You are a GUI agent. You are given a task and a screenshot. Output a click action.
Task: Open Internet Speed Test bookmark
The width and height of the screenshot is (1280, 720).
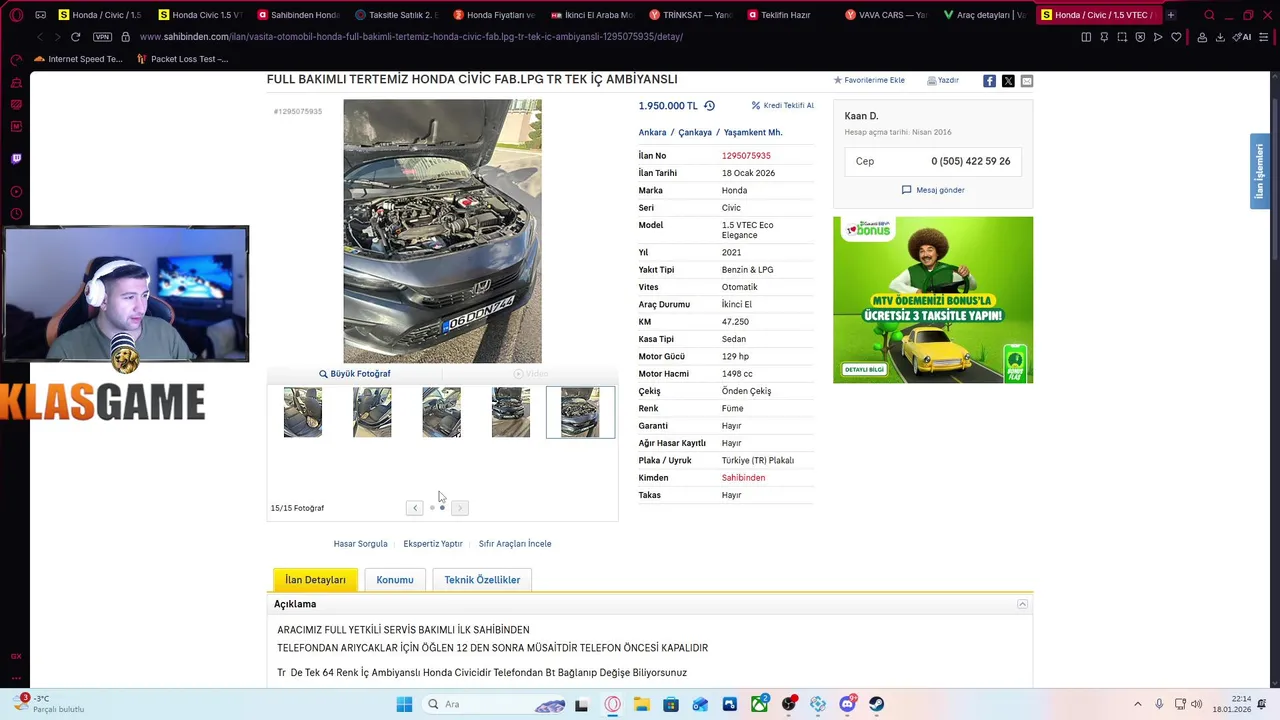[x=78, y=59]
